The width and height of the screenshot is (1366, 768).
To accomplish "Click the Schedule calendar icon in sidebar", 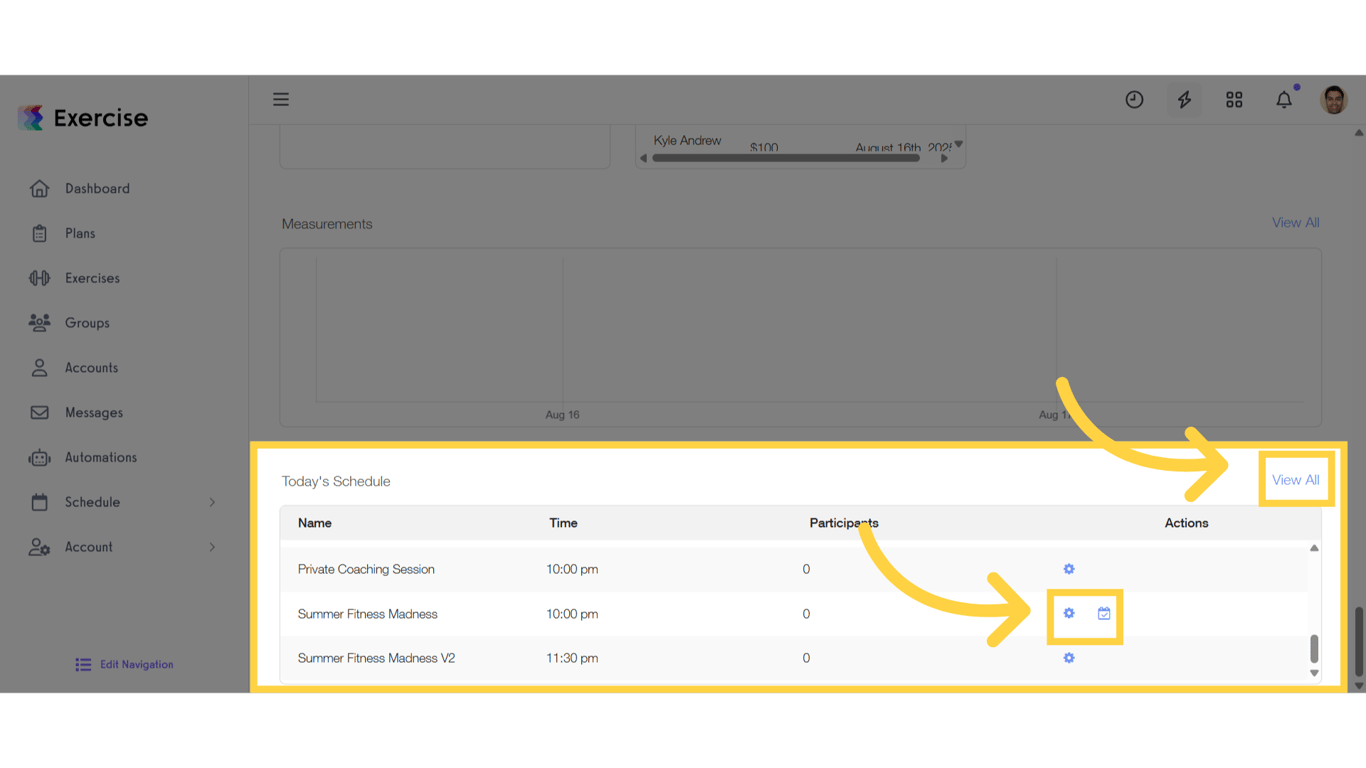I will [39, 502].
